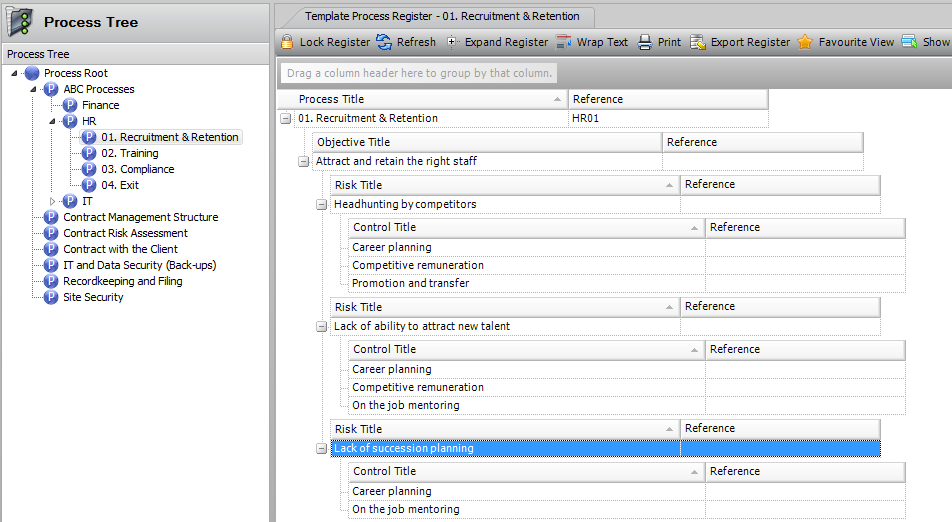Select the 03. Compliance tree item
This screenshot has height=522, width=952.
(x=137, y=169)
